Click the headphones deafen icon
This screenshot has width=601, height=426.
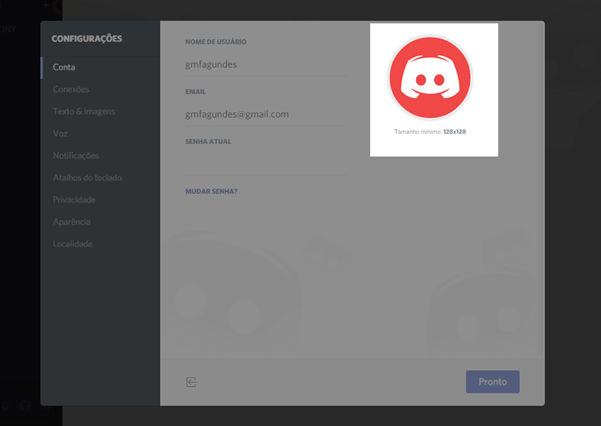point(25,407)
